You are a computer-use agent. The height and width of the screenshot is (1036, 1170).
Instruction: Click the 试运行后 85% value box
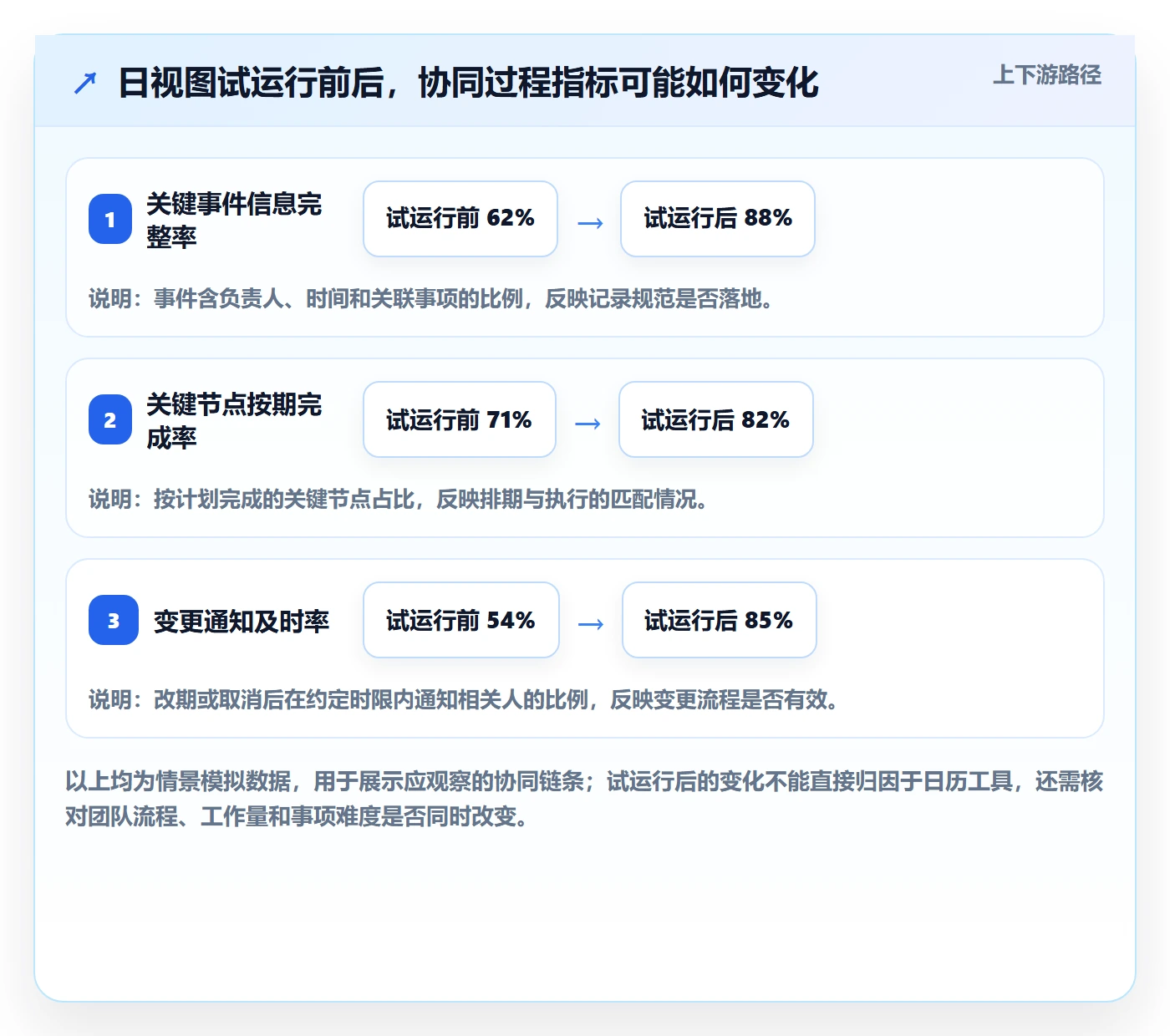click(720, 620)
